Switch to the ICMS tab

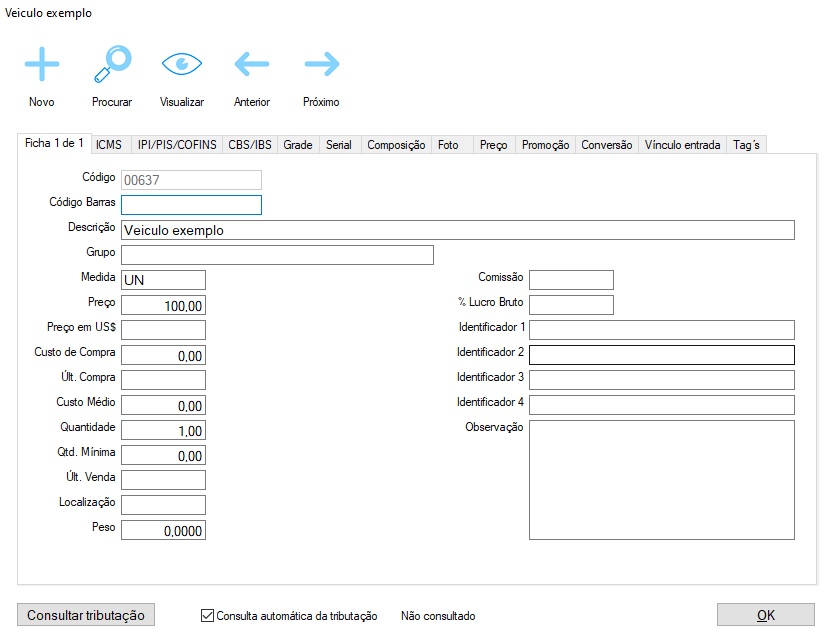pos(109,145)
